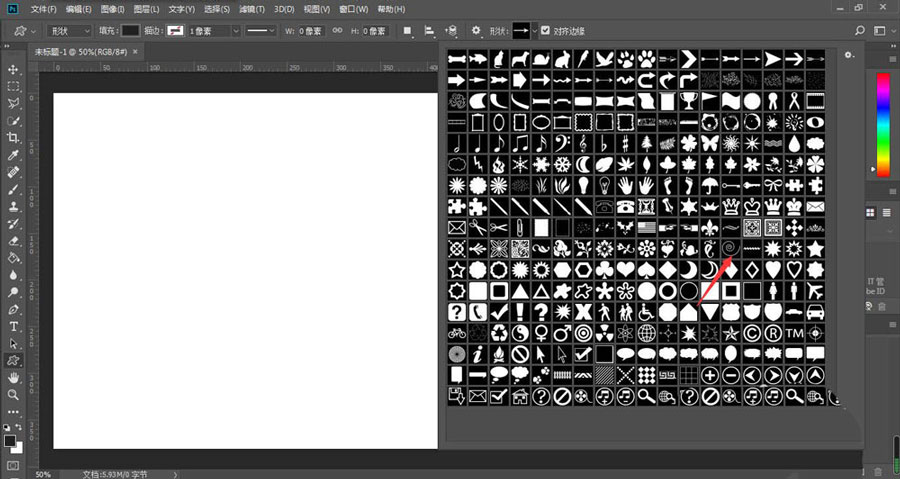900x479 pixels.
Task: Close the 未标题-1 document tab
Action: 135,52
